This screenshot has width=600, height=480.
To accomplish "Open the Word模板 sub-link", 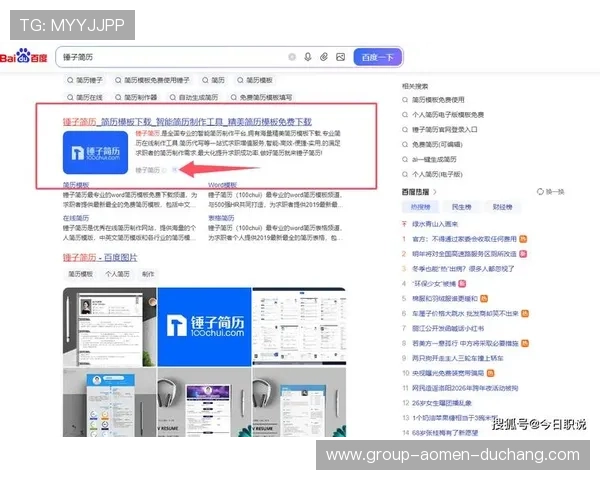I will point(222,185).
